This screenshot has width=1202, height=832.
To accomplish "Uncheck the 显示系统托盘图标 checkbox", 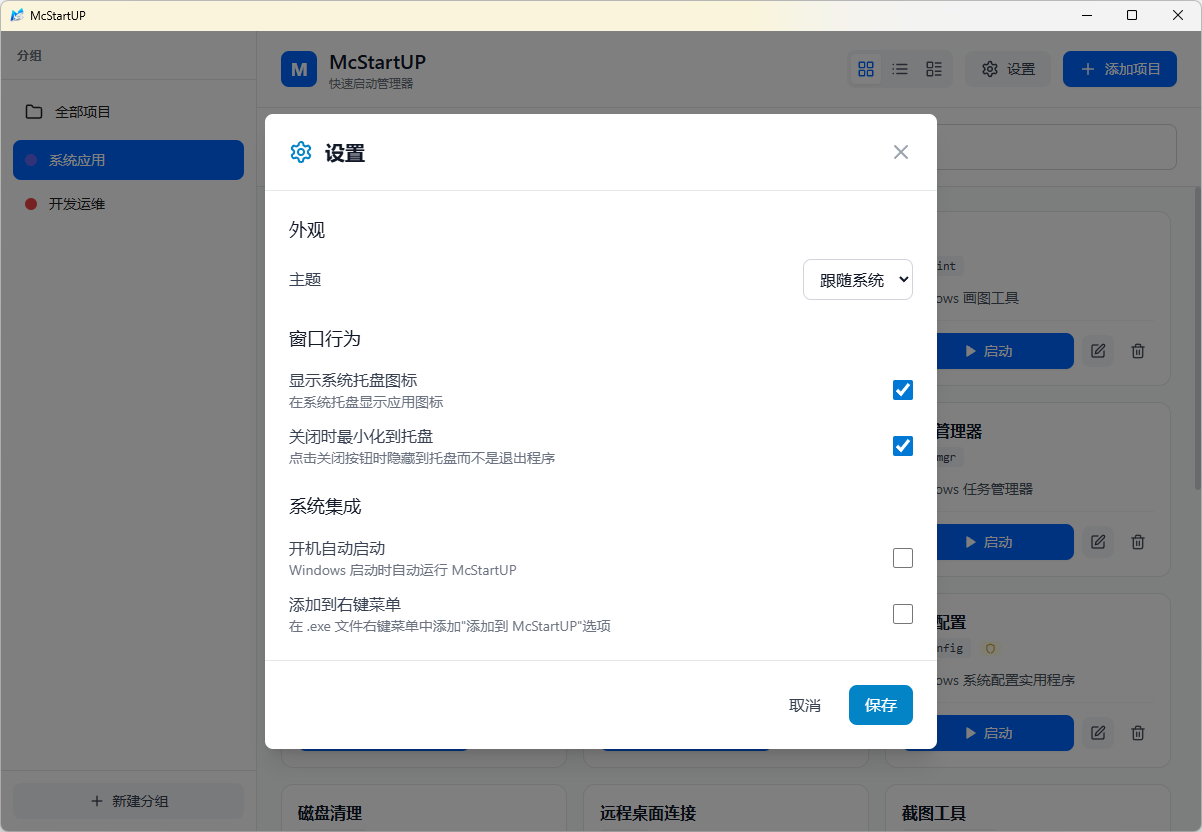I will pos(903,390).
